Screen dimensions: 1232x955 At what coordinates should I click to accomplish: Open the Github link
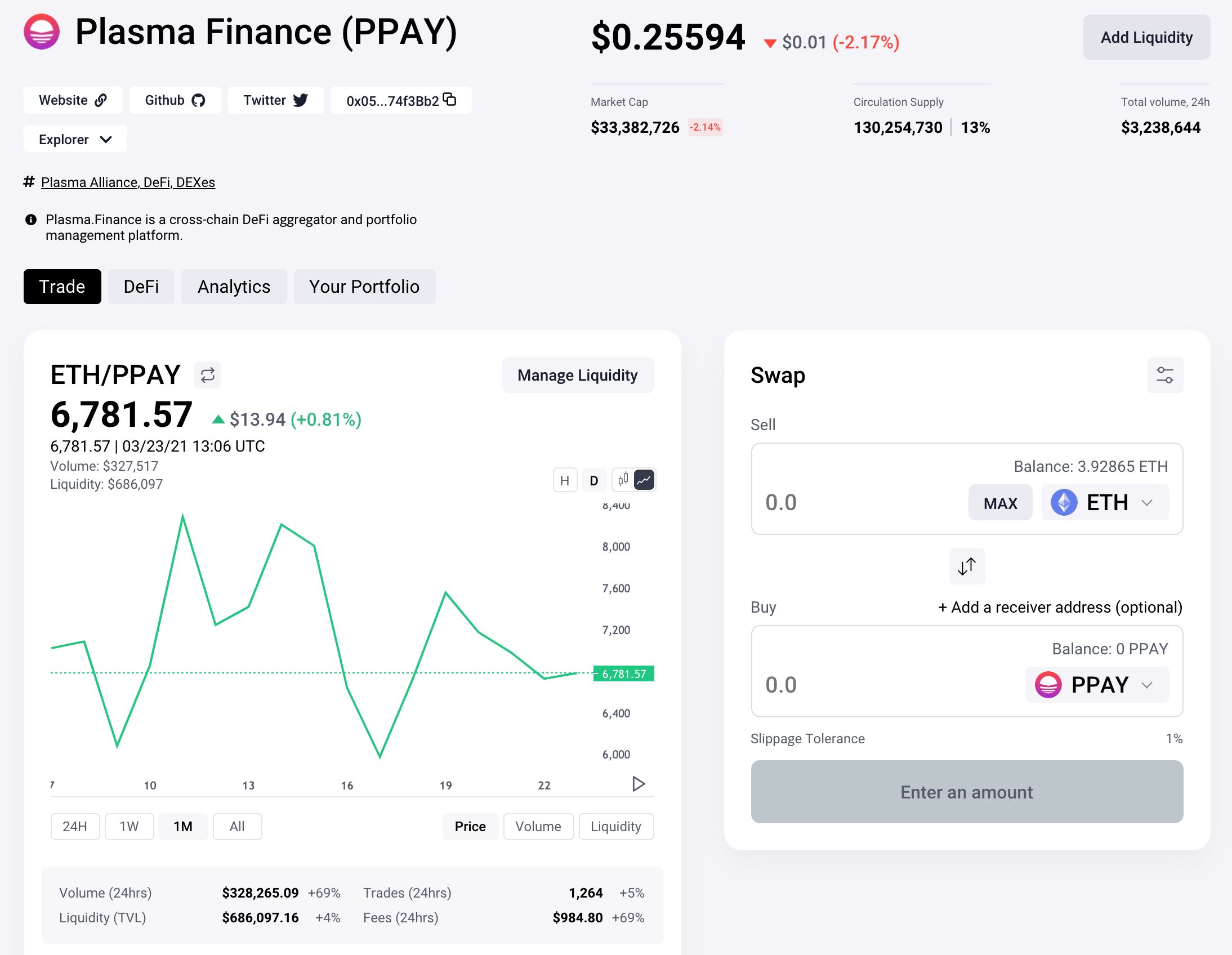(175, 100)
